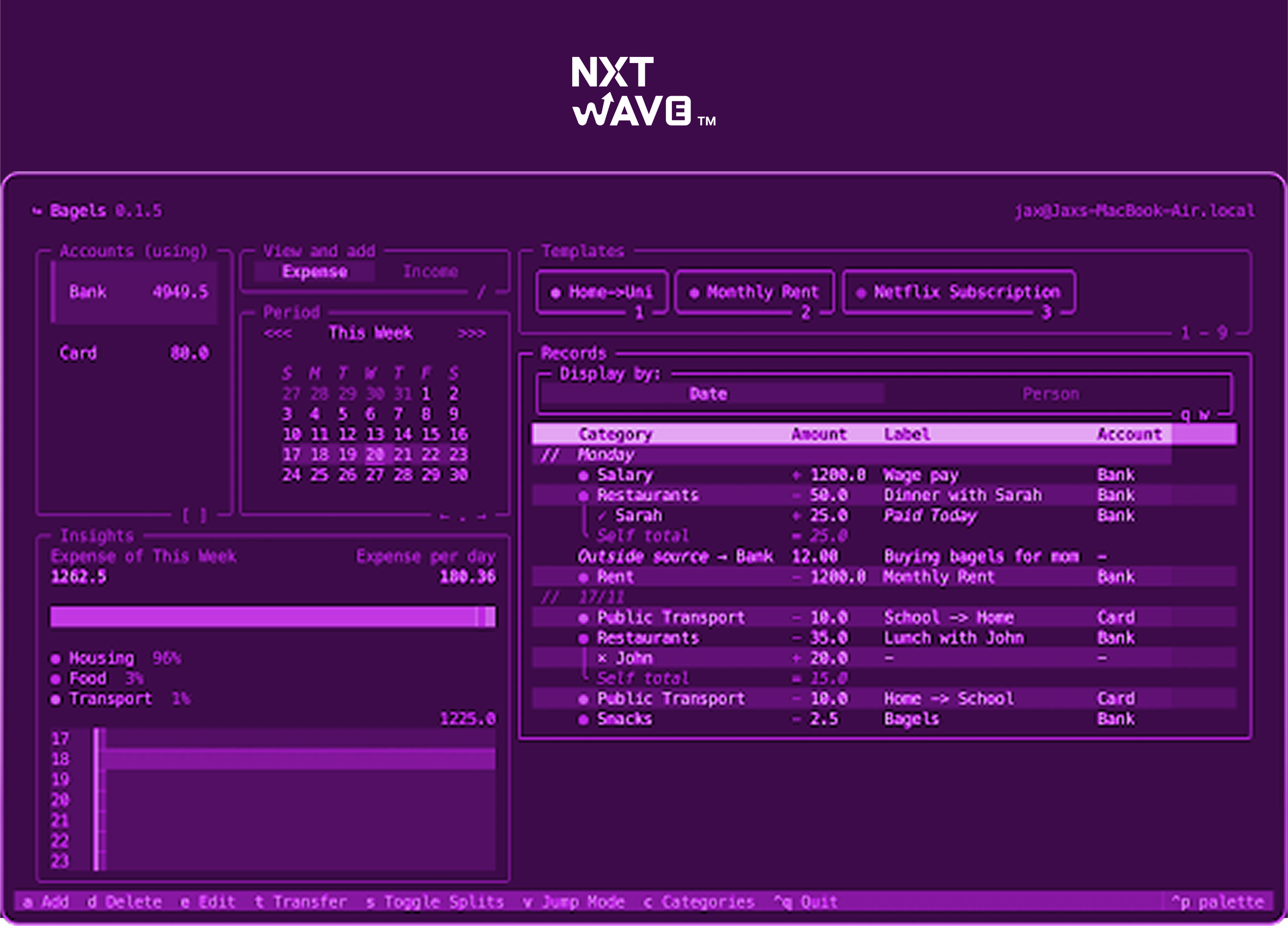This screenshot has height=926, width=1288.
Task: Open Categories from the footer
Action: click(699, 902)
